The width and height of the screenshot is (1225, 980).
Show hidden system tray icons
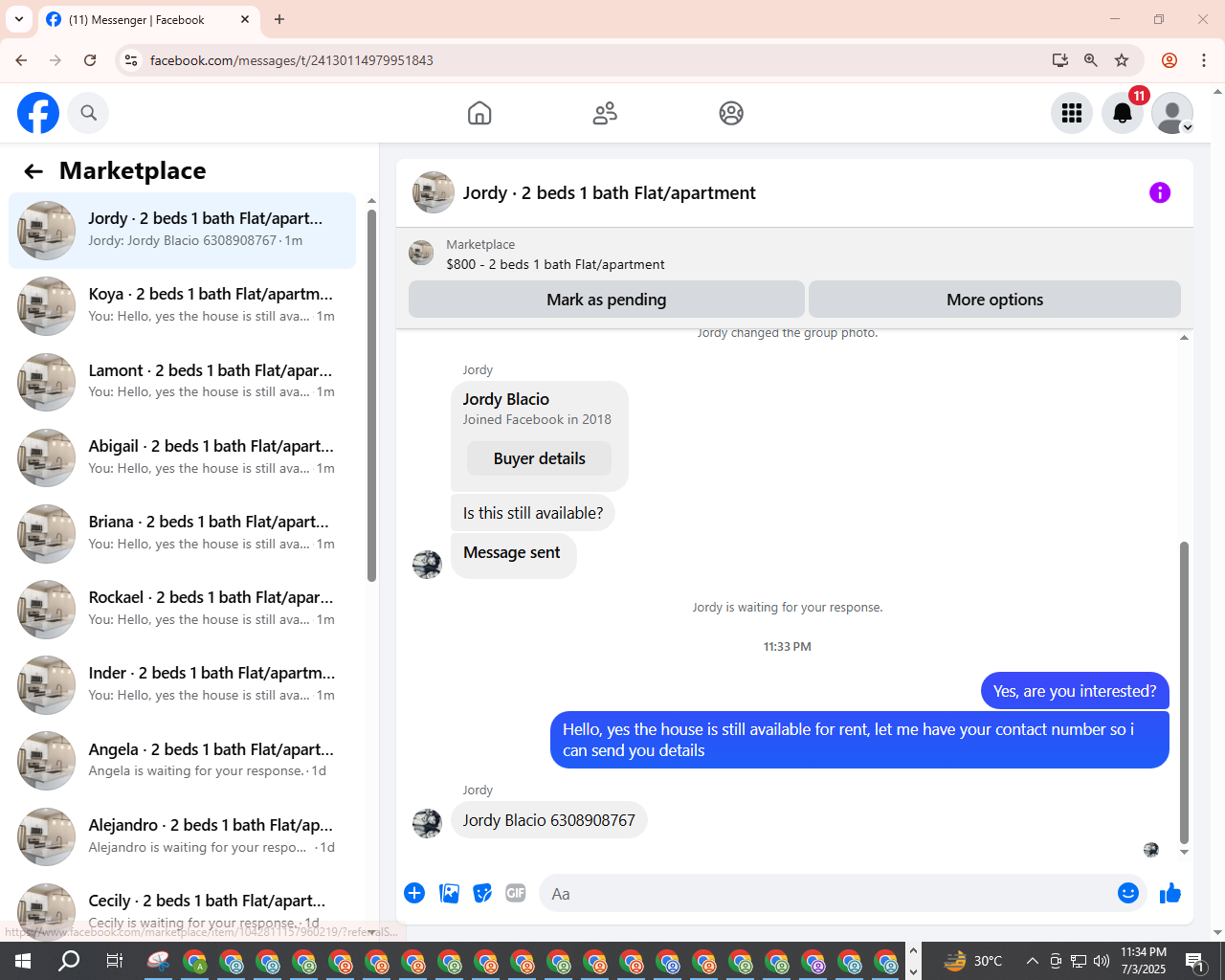point(1033,961)
